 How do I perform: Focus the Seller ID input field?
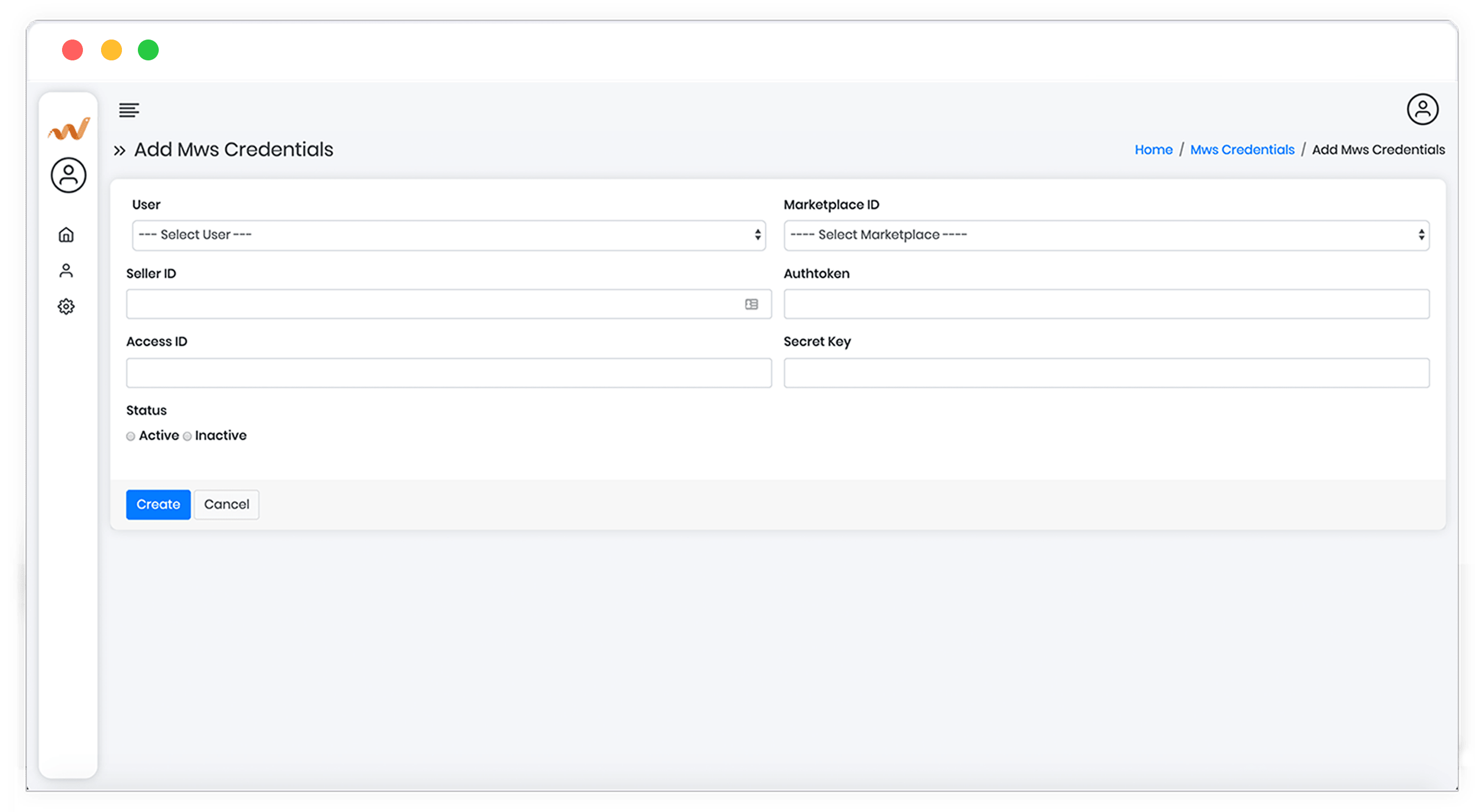click(x=448, y=304)
